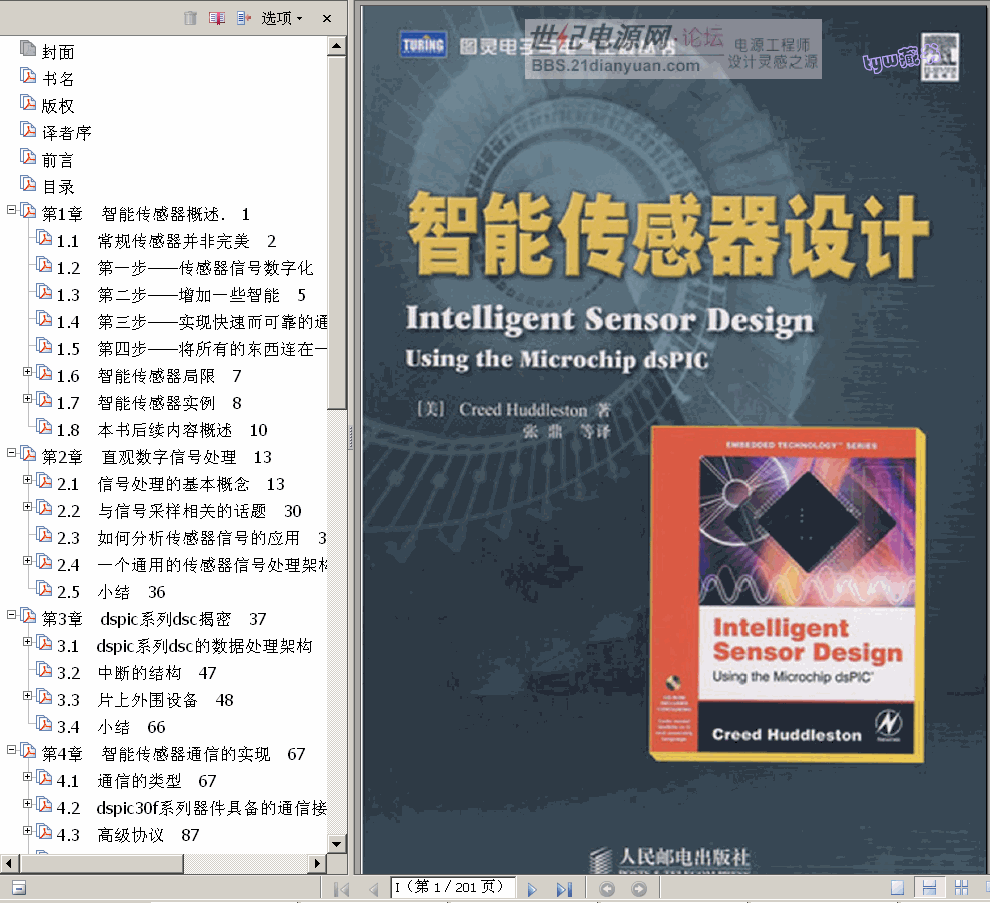
Task: Select bookmark 1.5 第四步
Action: (x=191, y=349)
